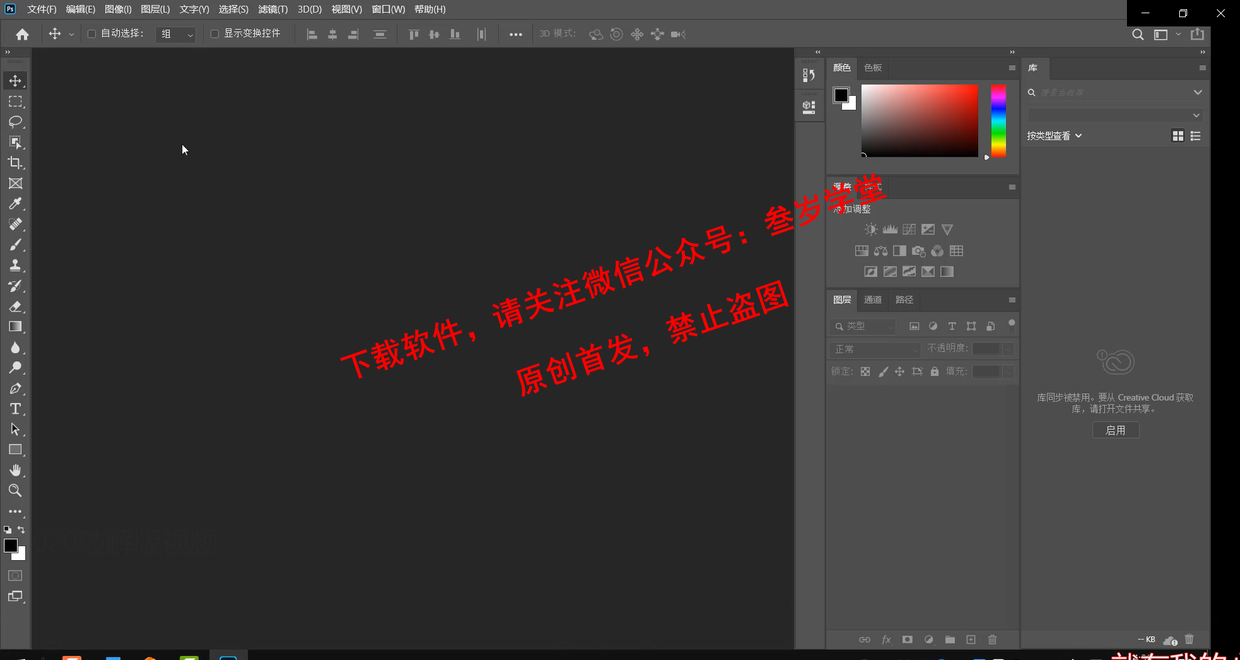Pick the Horizontal Type tool
The width and height of the screenshot is (1240, 660).
[15, 408]
